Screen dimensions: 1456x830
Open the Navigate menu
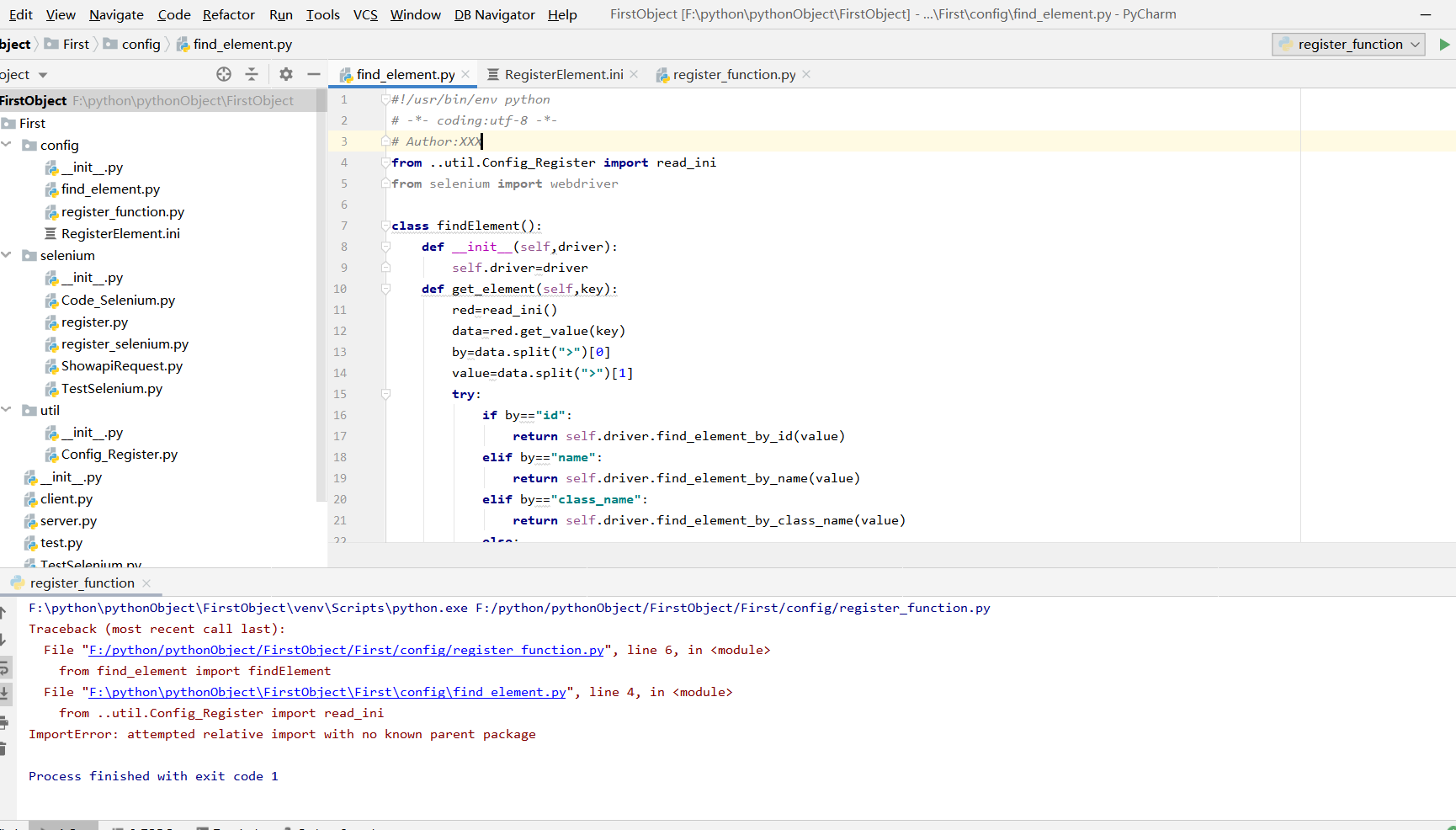(x=116, y=14)
